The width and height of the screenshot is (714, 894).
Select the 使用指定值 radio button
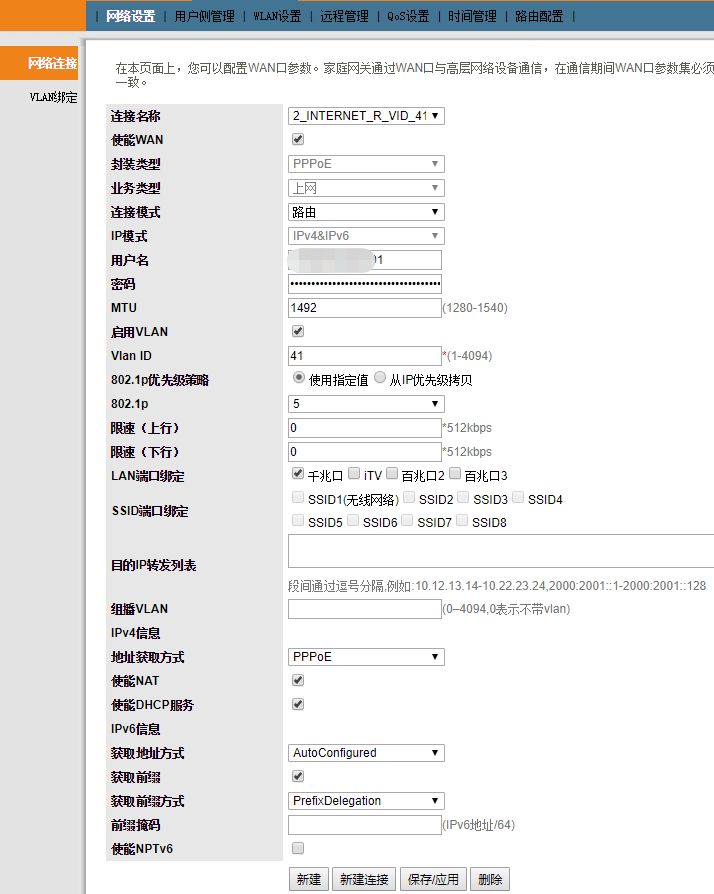[x=299, y=377]
